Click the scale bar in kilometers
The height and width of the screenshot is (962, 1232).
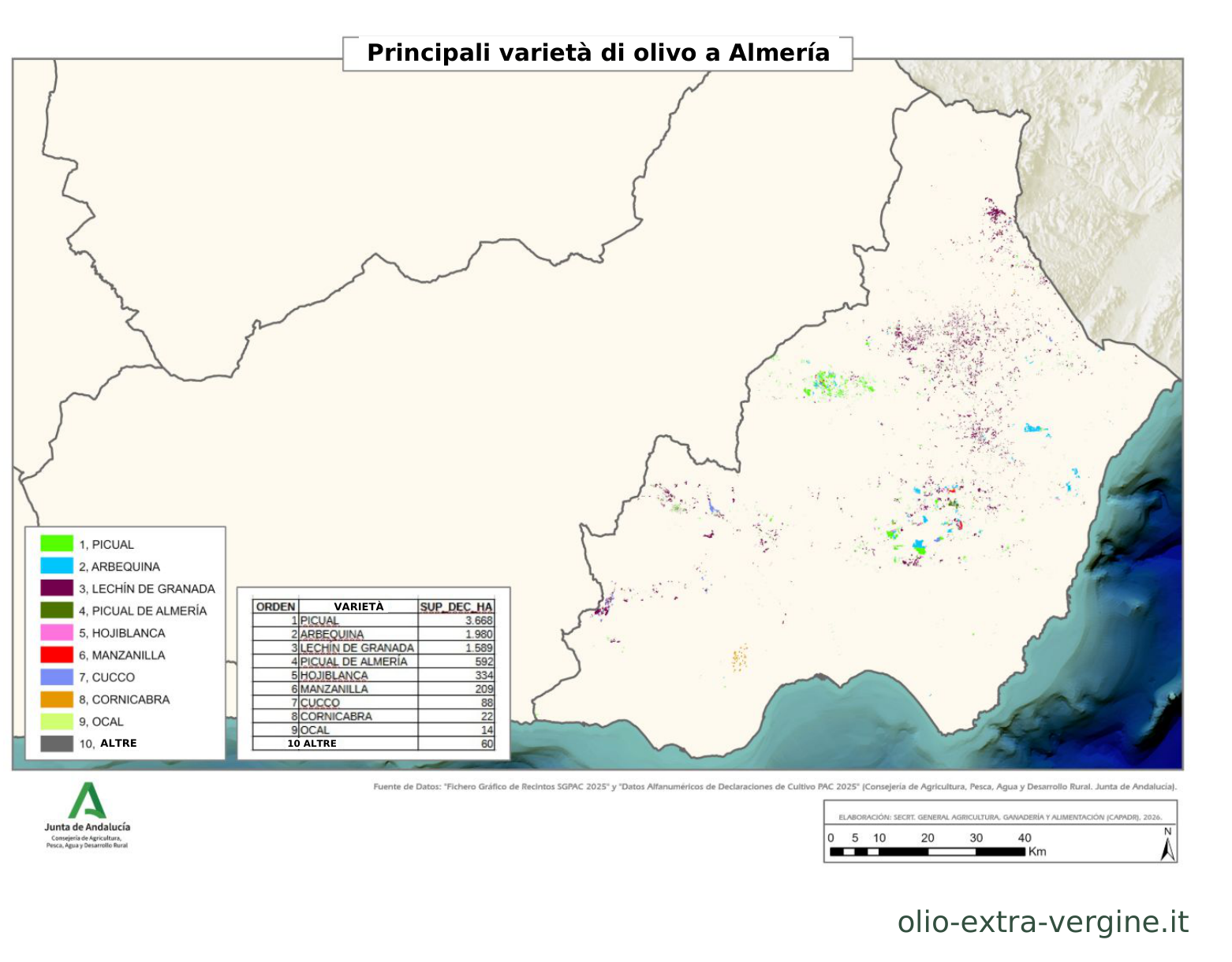928,852
